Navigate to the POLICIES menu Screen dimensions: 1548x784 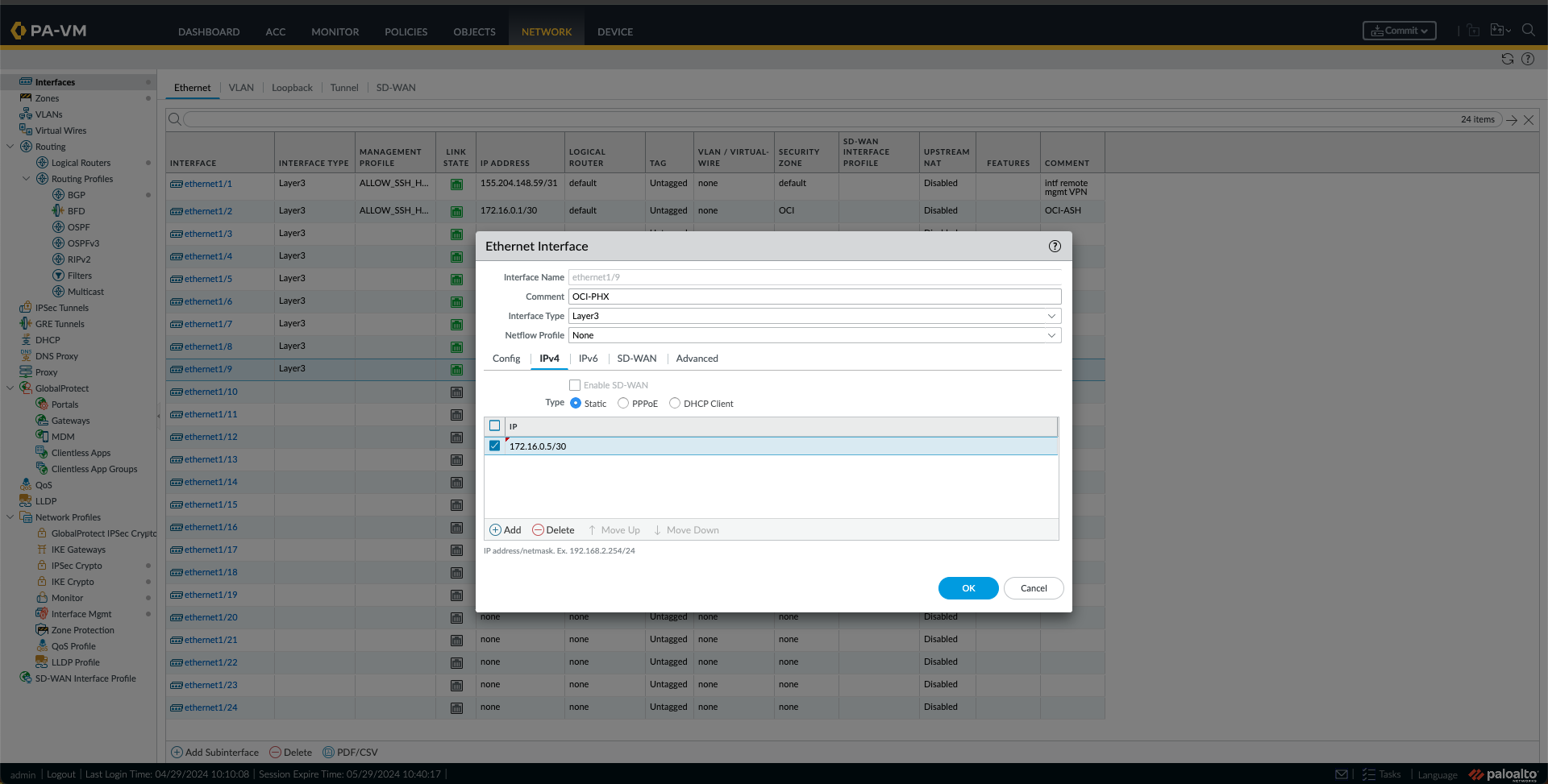tap(406, 31)
